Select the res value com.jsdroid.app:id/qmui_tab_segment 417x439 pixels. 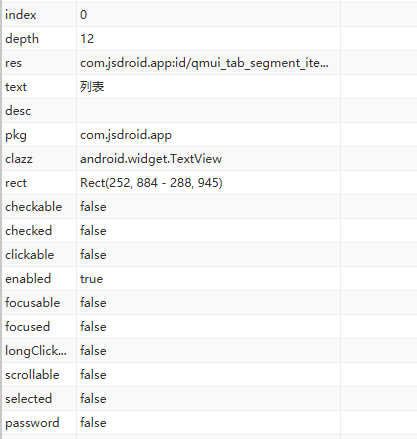(204, 63)
